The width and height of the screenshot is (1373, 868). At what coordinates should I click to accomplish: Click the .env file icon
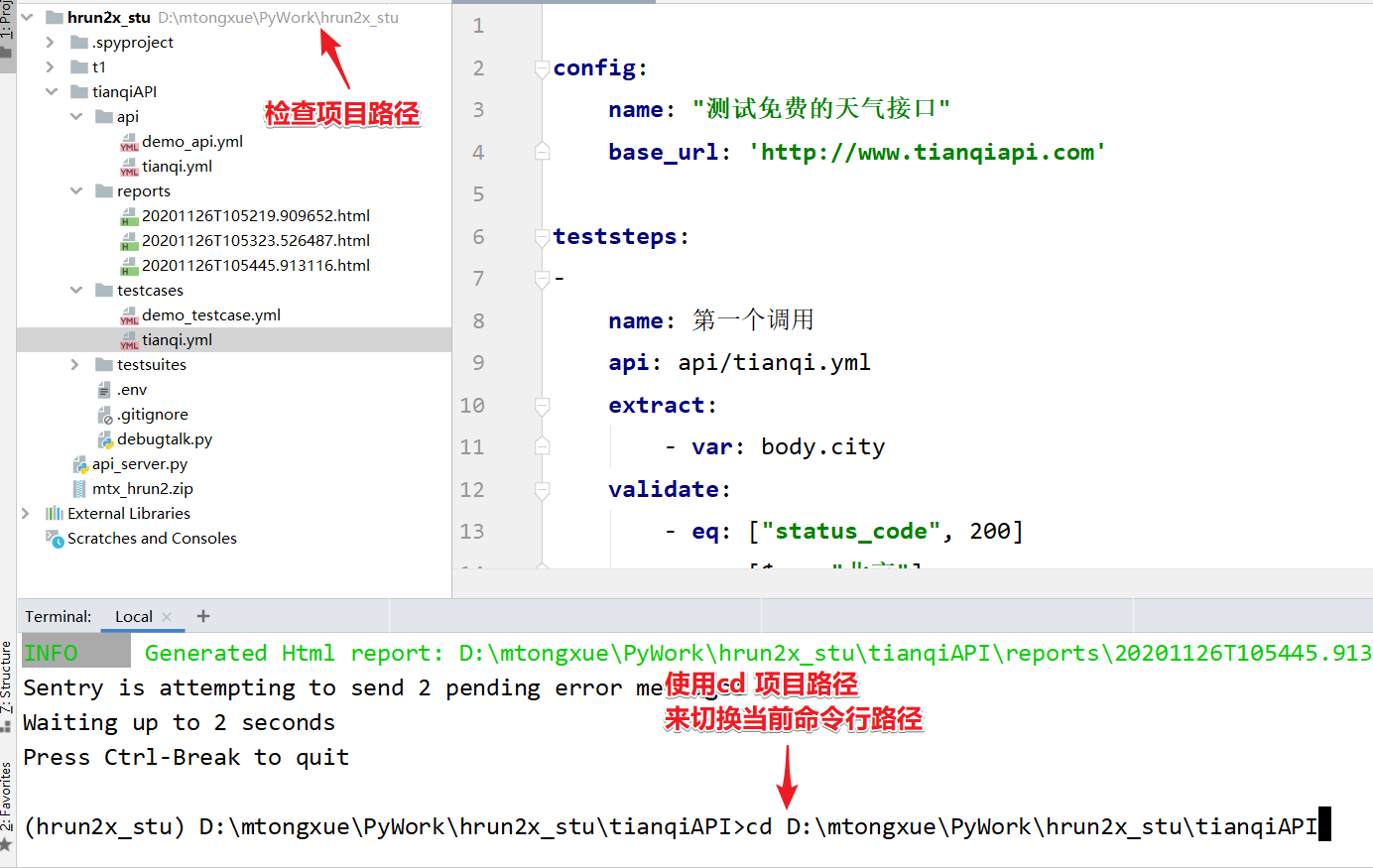tap(104, 390)
